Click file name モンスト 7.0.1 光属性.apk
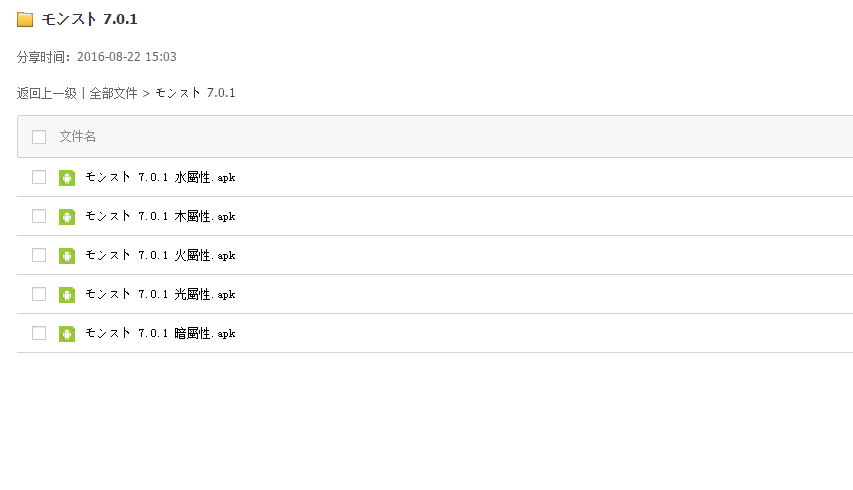The width and height of the screenshot is (853, 490). coord(160,295)
